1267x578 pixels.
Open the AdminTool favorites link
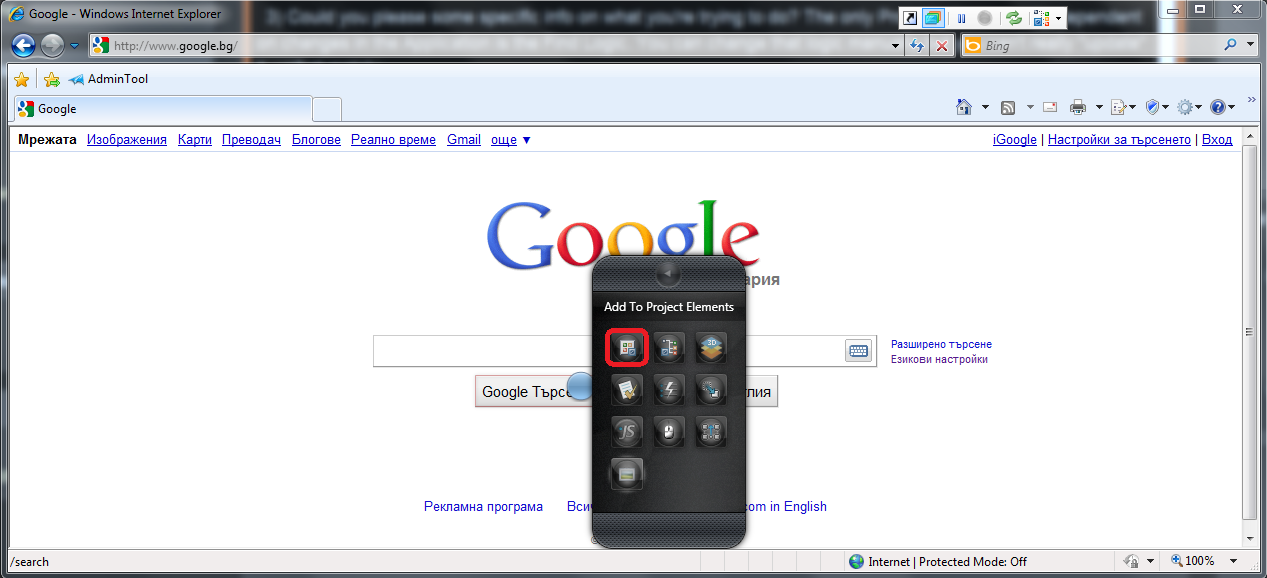pyautogui.click(x=109, y=79)
